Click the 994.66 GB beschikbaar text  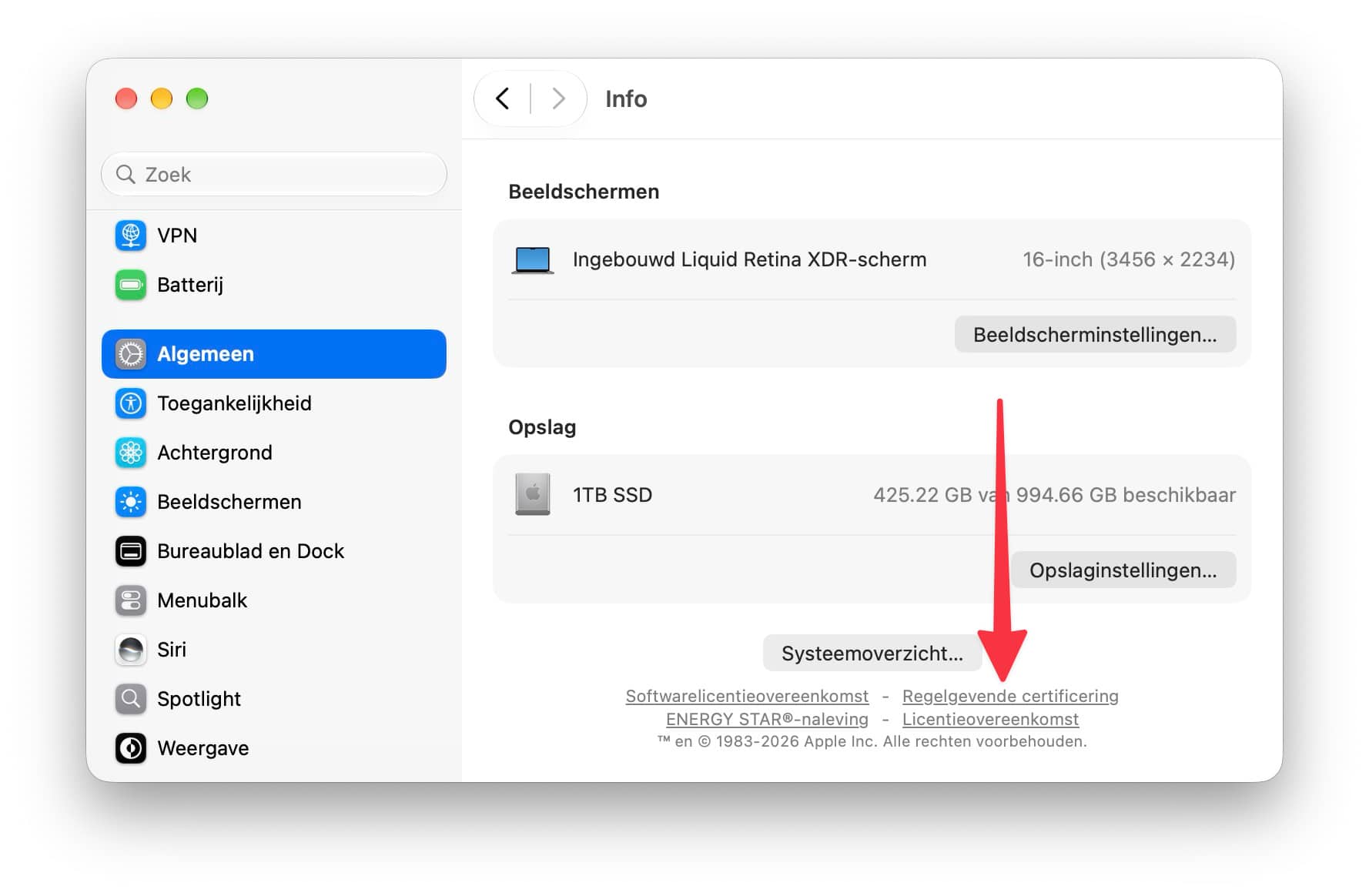(1126, 495)
